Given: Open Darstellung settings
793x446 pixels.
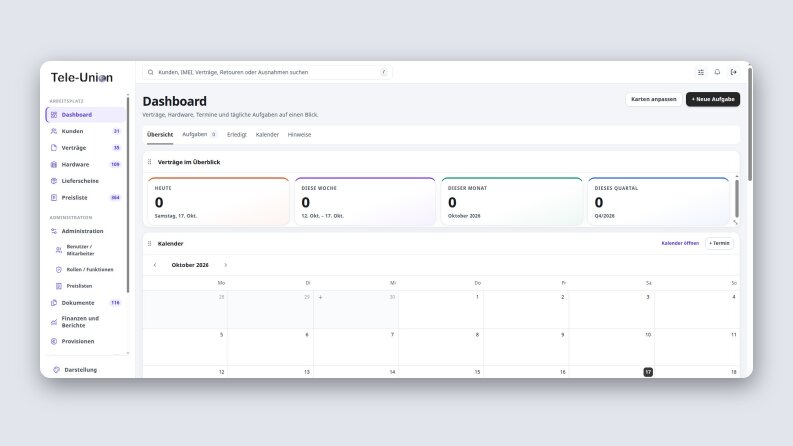Looking at the screenshot, I should [x=85, y=370].
